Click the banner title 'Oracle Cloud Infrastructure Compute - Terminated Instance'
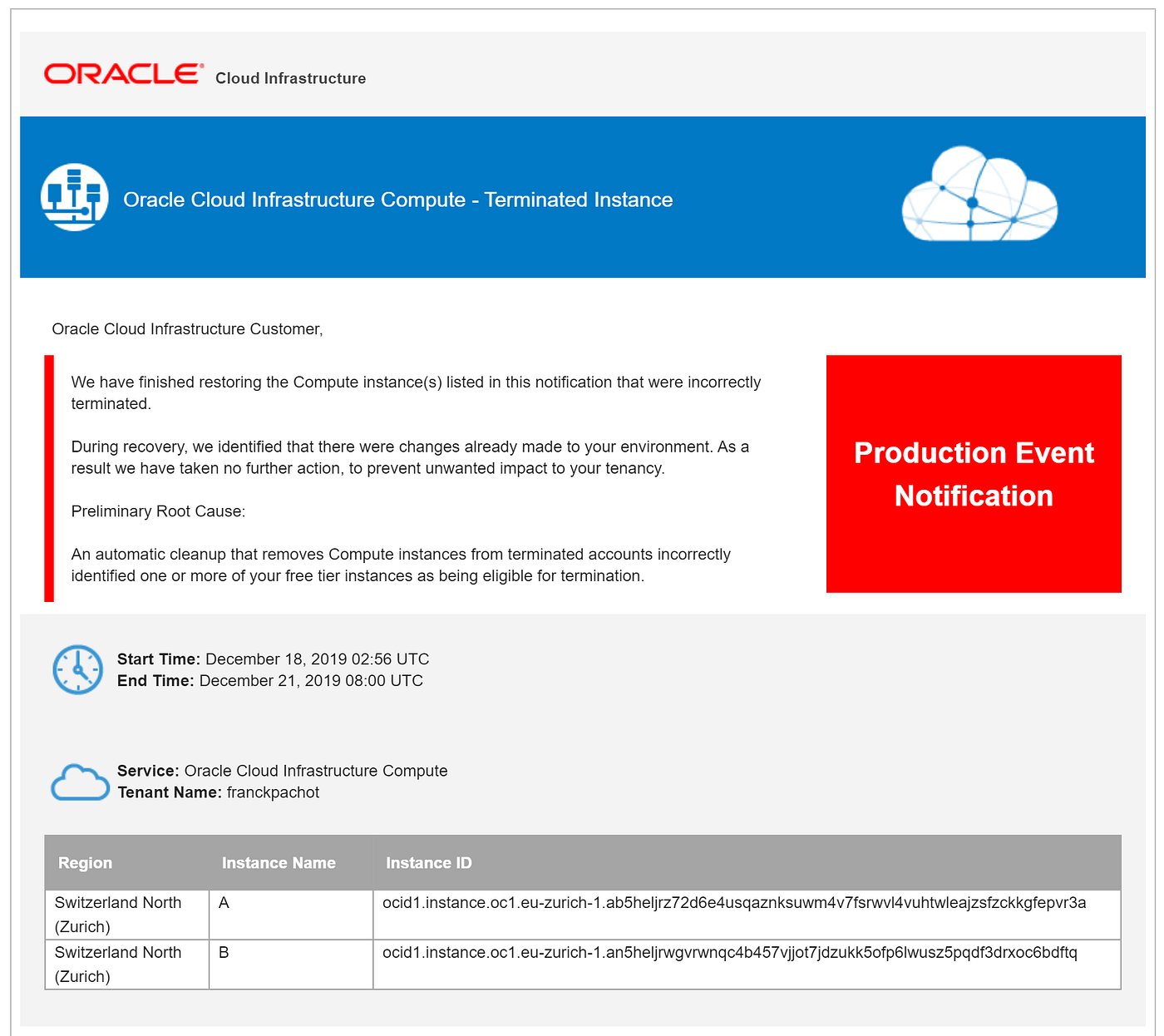Viewport: 1164px width, 1036px height. coord(398,200)
